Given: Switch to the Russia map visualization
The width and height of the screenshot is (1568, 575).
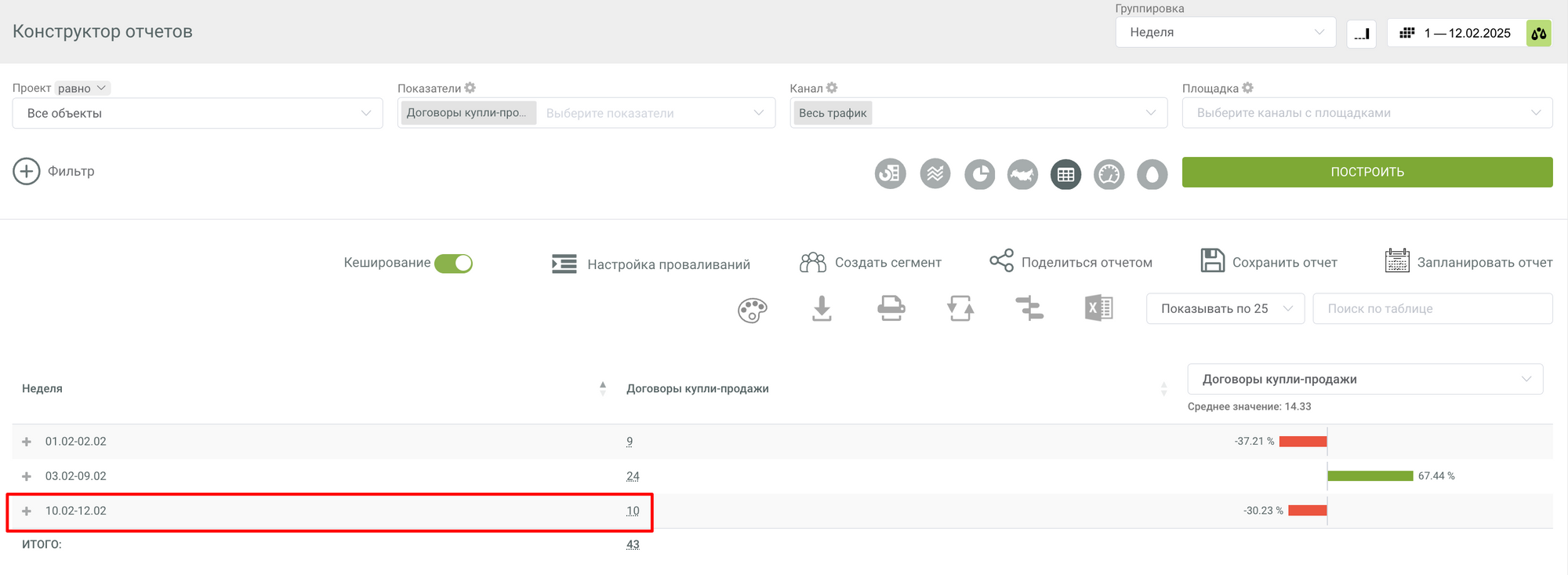Looking at the screenshot, I should [1022, 174].
